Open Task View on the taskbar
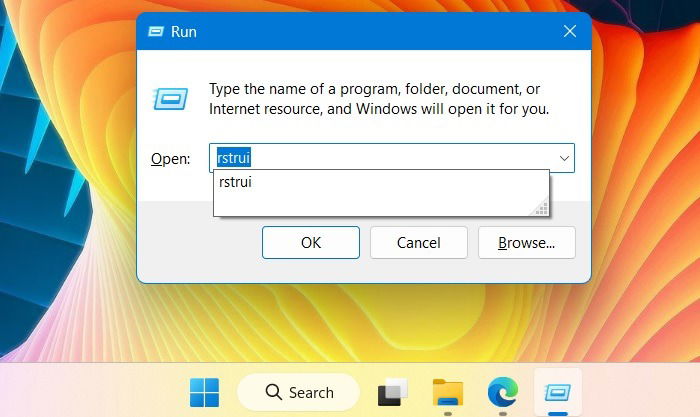 (x=393, y=392)
